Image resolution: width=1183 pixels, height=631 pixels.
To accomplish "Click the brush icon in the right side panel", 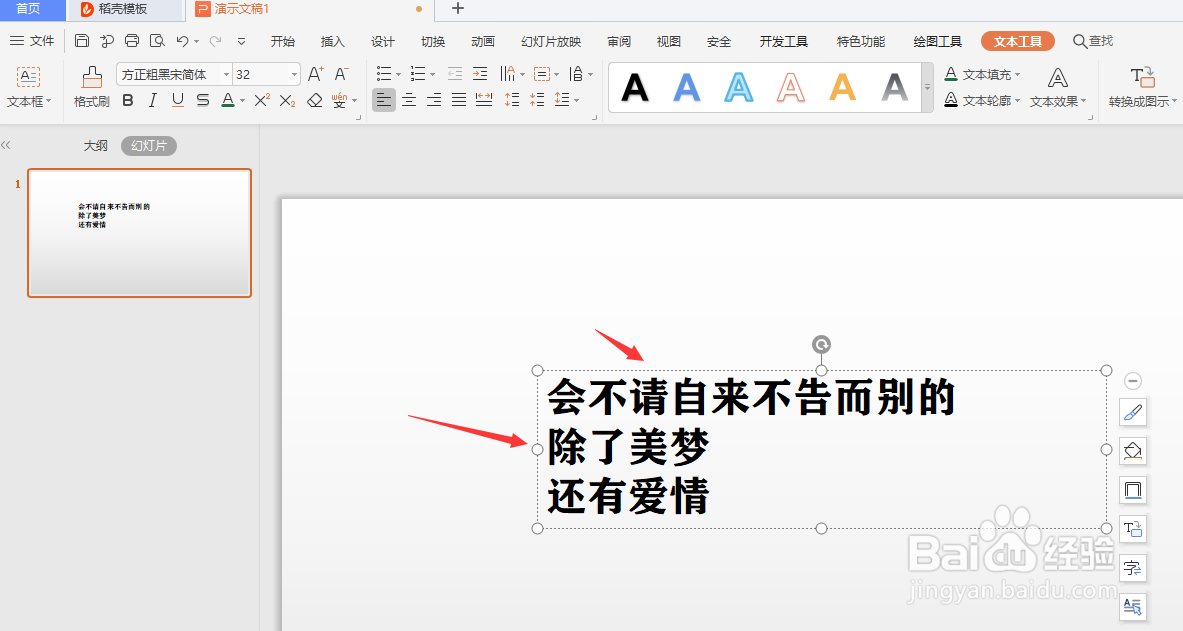I will point(1132,412).
